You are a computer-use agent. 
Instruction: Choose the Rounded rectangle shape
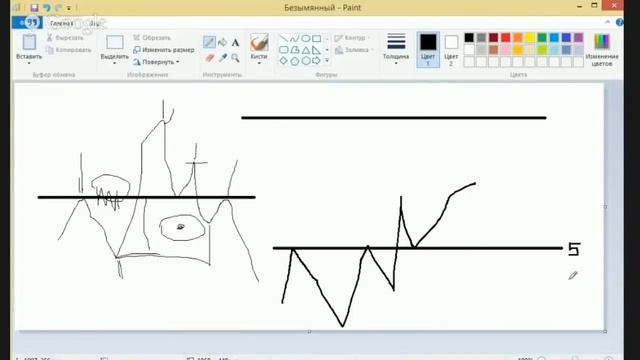[284, 50]
